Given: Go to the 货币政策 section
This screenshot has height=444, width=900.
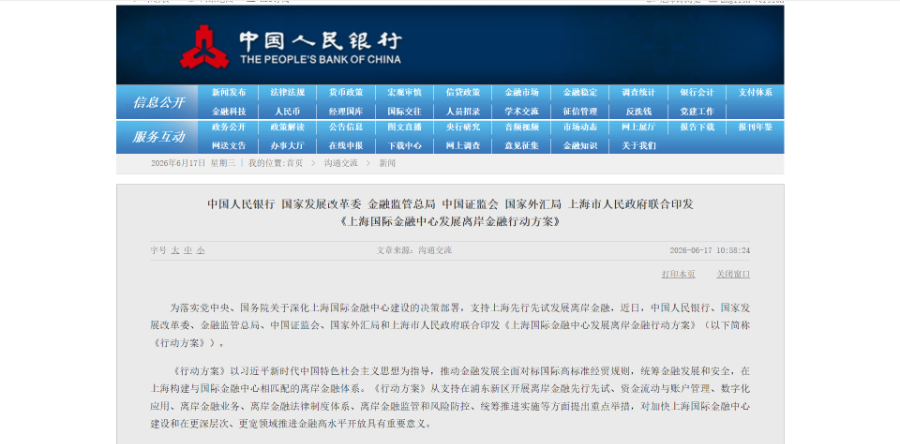Looking at the screenshot, I should [x=346, y=92].
